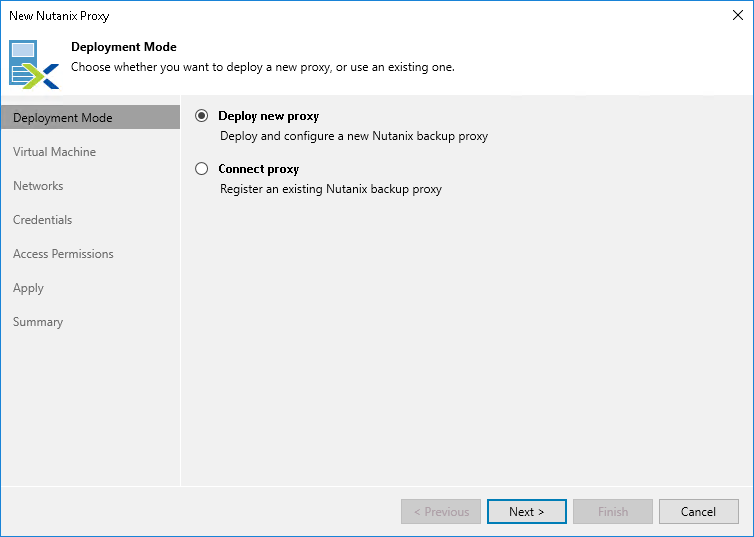Click the 'New Nutanix Proxy' window title
This screenshot has height=537, width=754.
coord(59,16)
